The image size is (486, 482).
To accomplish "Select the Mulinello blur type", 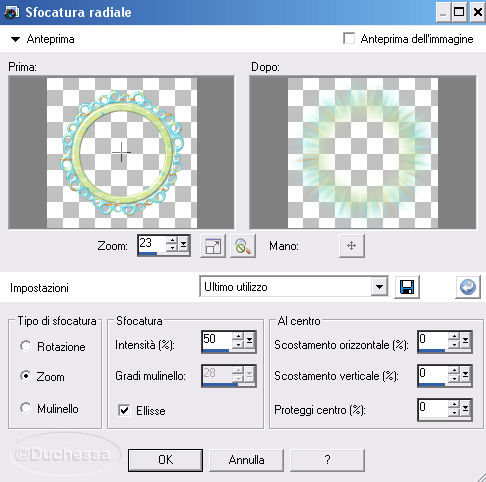I will [x=26, y=408].
